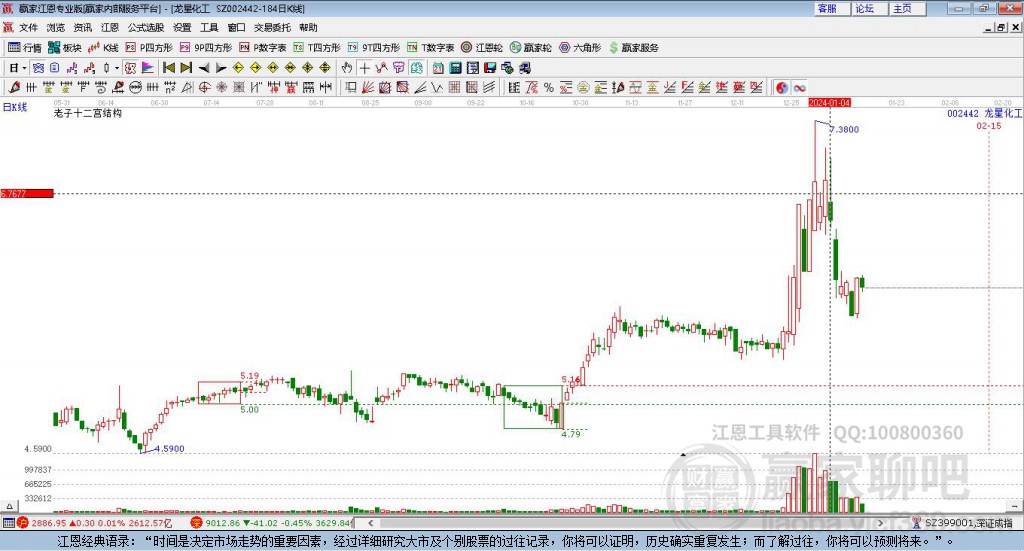Screen dimensions: 1024x551
Task: Step left with the black left arrow
Action: tap(204, 68)
